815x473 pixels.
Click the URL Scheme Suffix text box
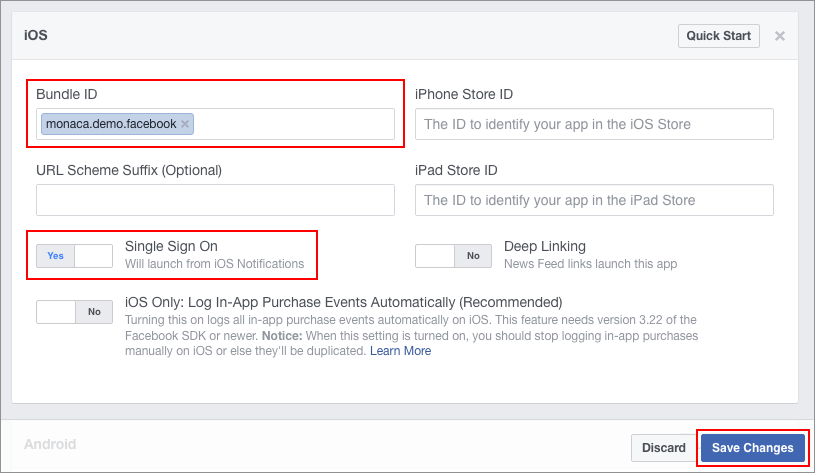click(215, 200)
